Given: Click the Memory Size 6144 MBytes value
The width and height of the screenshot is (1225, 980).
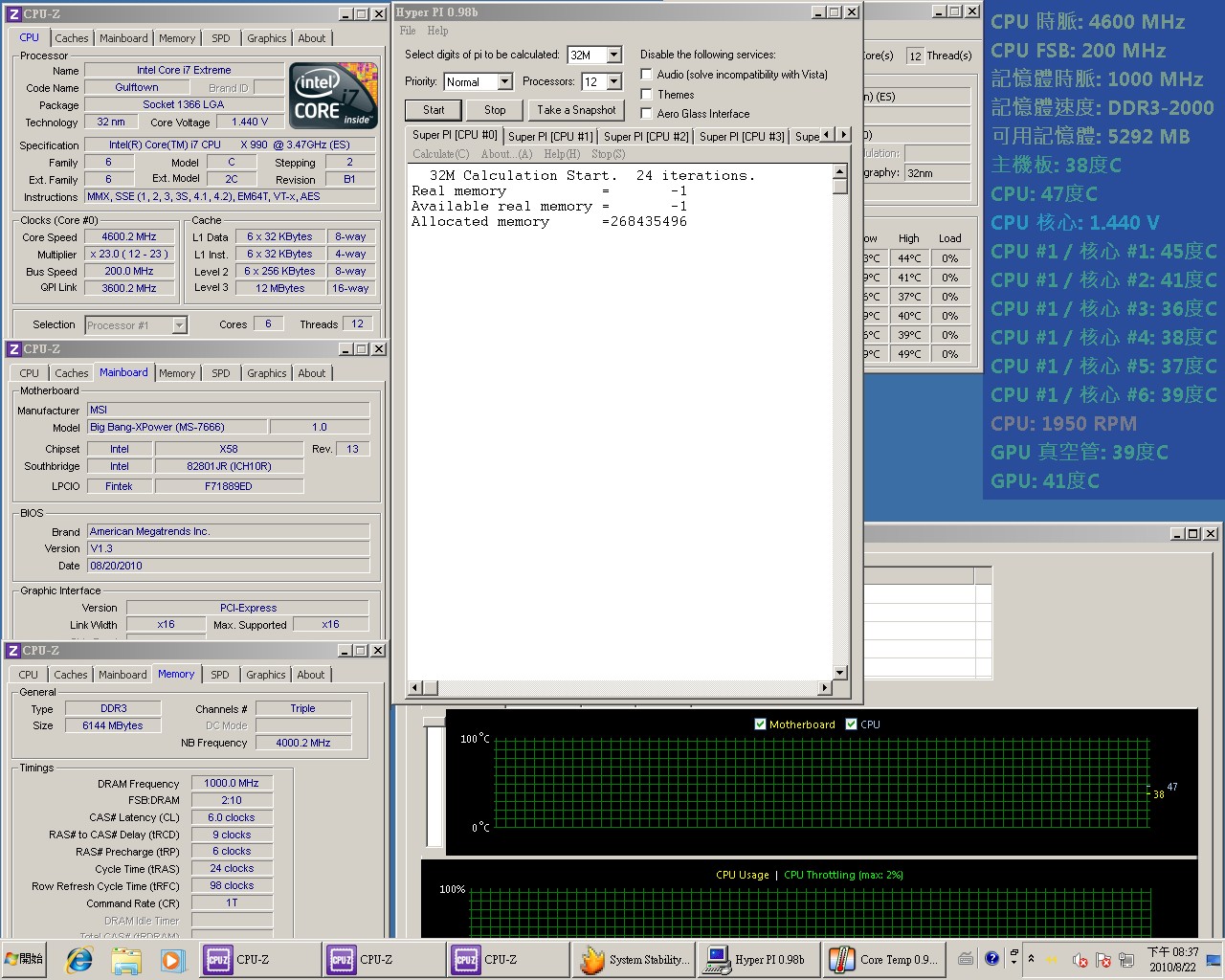Looking at the screenshot, I should 113,725.
